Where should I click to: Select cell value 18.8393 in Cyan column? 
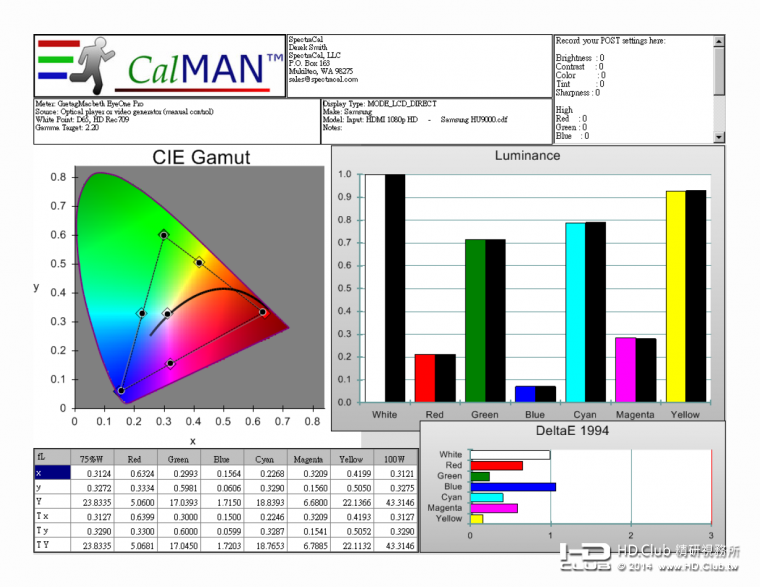[266, 502]
